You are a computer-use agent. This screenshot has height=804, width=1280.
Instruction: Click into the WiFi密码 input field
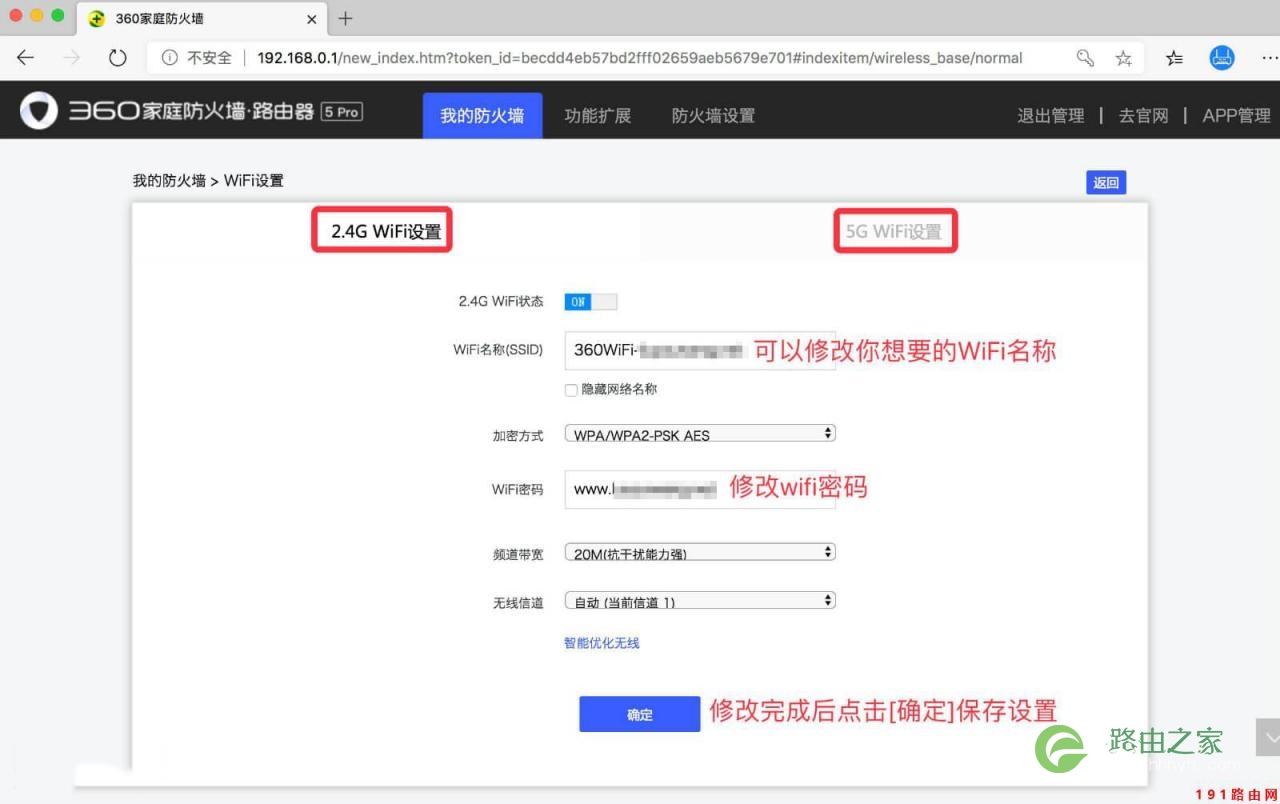coord(700,489)
